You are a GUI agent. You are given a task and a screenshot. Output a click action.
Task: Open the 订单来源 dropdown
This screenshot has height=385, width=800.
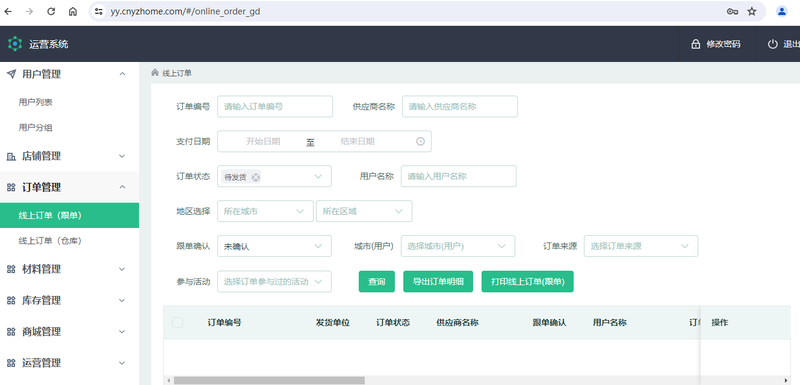pyautogui.click(x=641, y=246)
